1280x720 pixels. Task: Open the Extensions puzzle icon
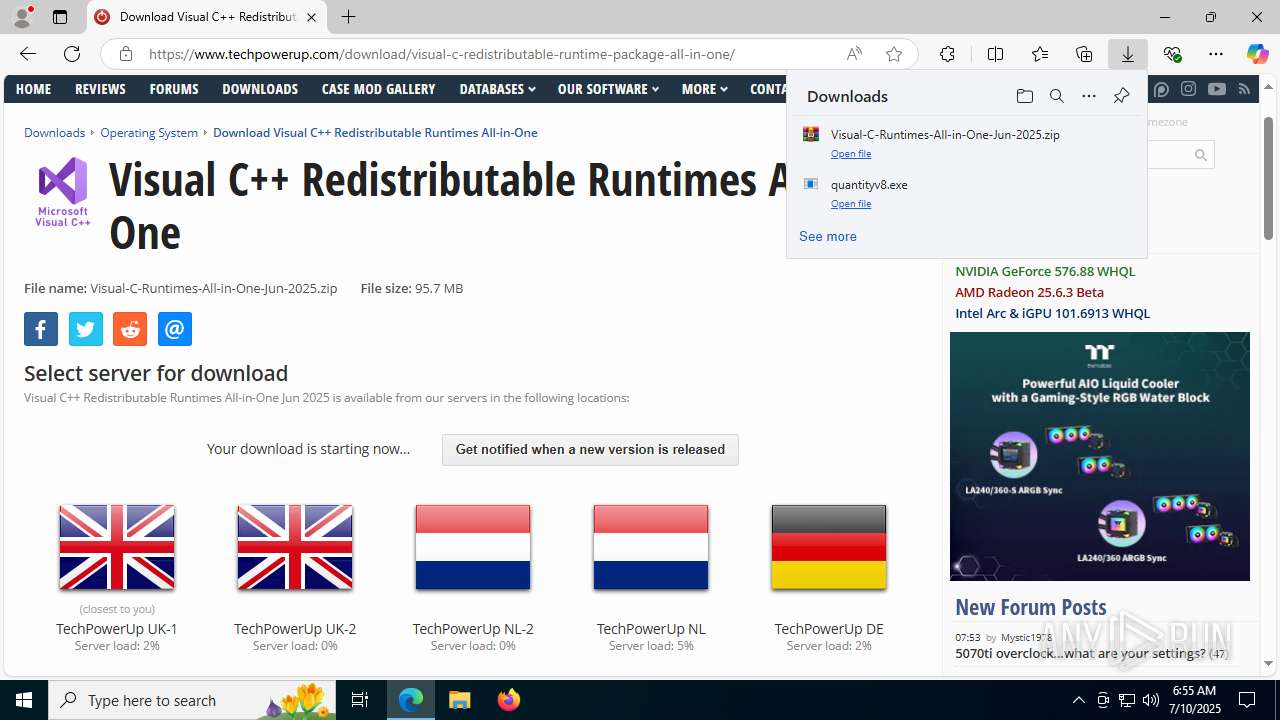click(947, 54)
